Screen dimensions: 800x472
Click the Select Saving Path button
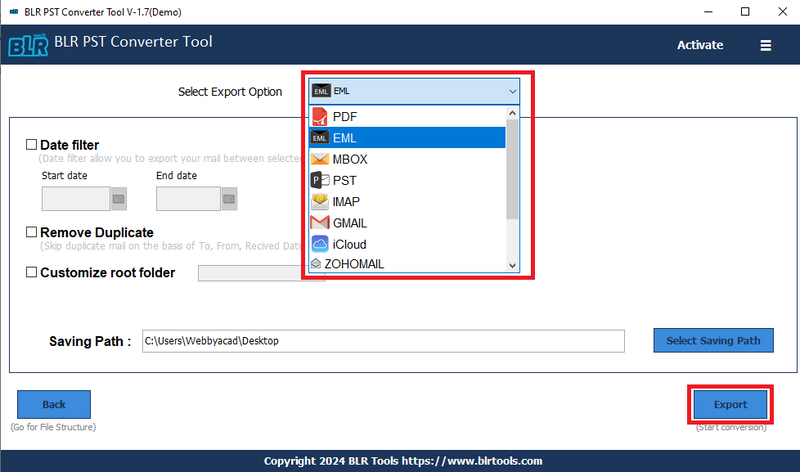(x=713, y=340)
